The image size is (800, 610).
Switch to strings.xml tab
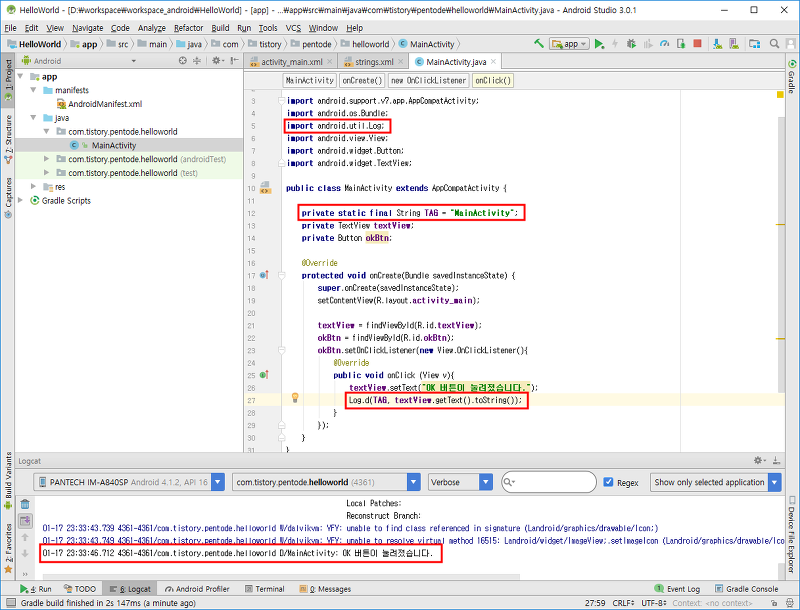tap(373, 62)
